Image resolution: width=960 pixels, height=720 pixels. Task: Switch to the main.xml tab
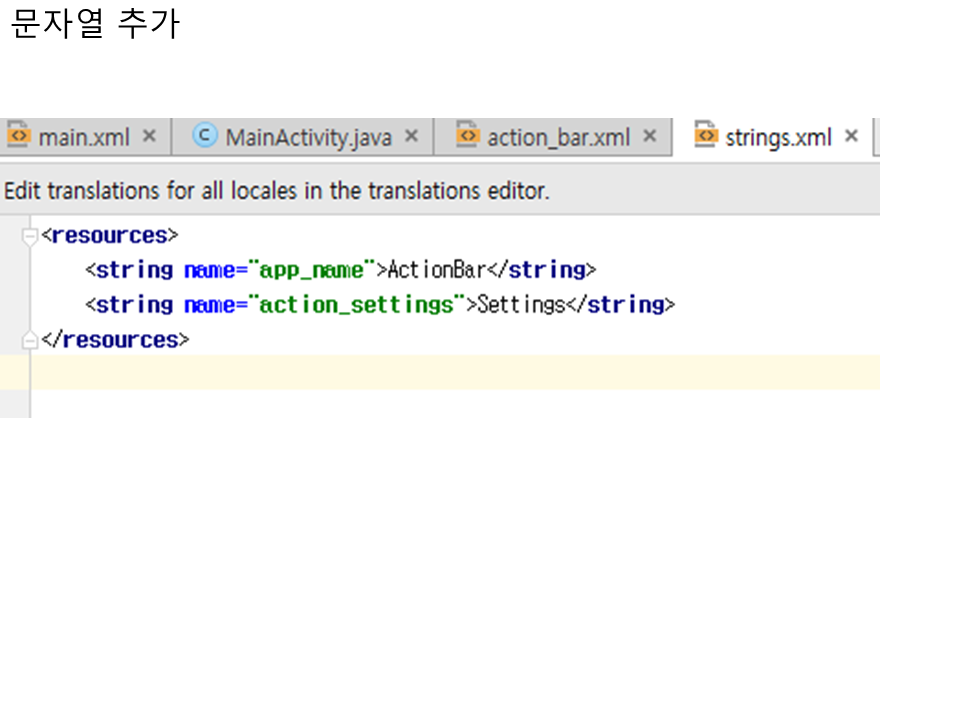pos(84,137)
